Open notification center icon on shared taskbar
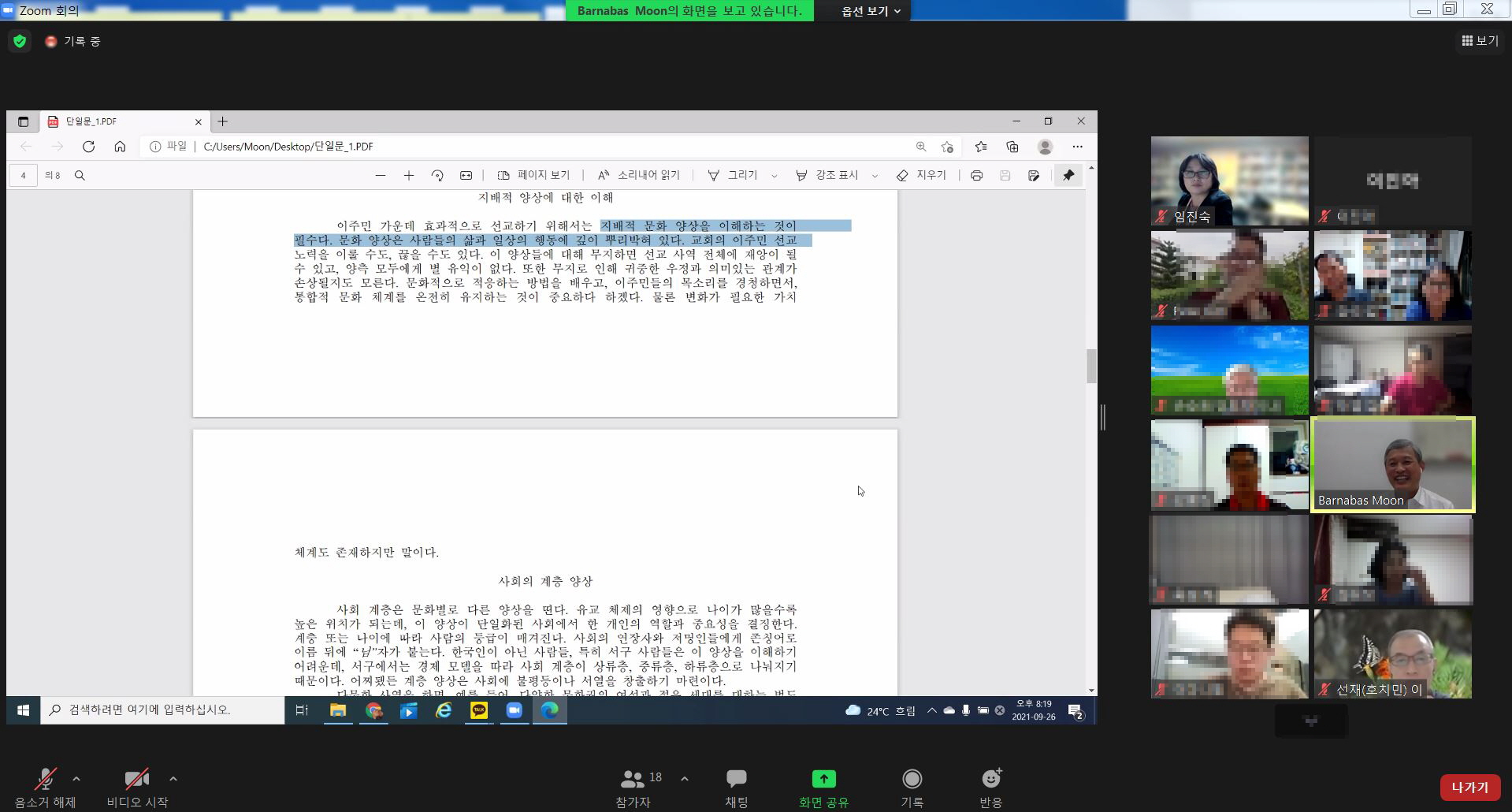 coord(1075,711)
